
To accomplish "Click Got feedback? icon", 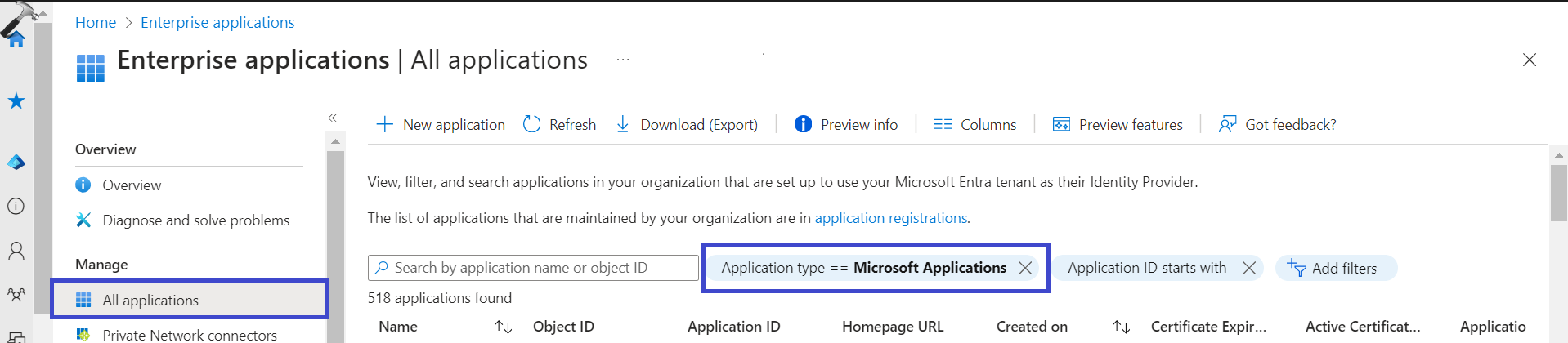I will [x=1227, y=124].
